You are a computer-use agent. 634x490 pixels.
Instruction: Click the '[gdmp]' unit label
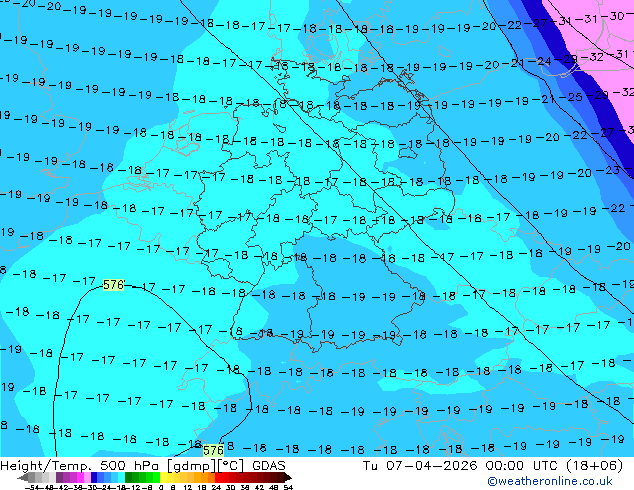(192, 466)
